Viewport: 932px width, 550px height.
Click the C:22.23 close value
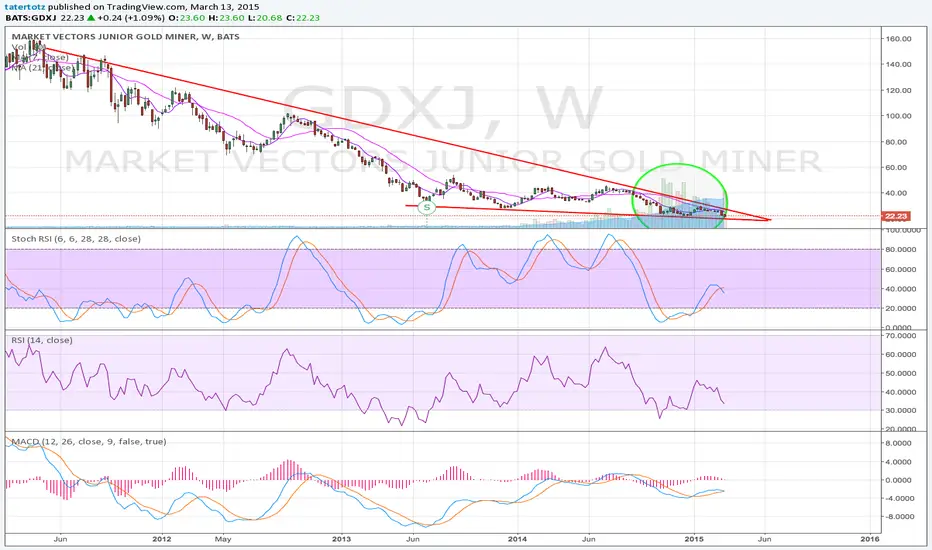pyautogui.click(x=303, y=18)
